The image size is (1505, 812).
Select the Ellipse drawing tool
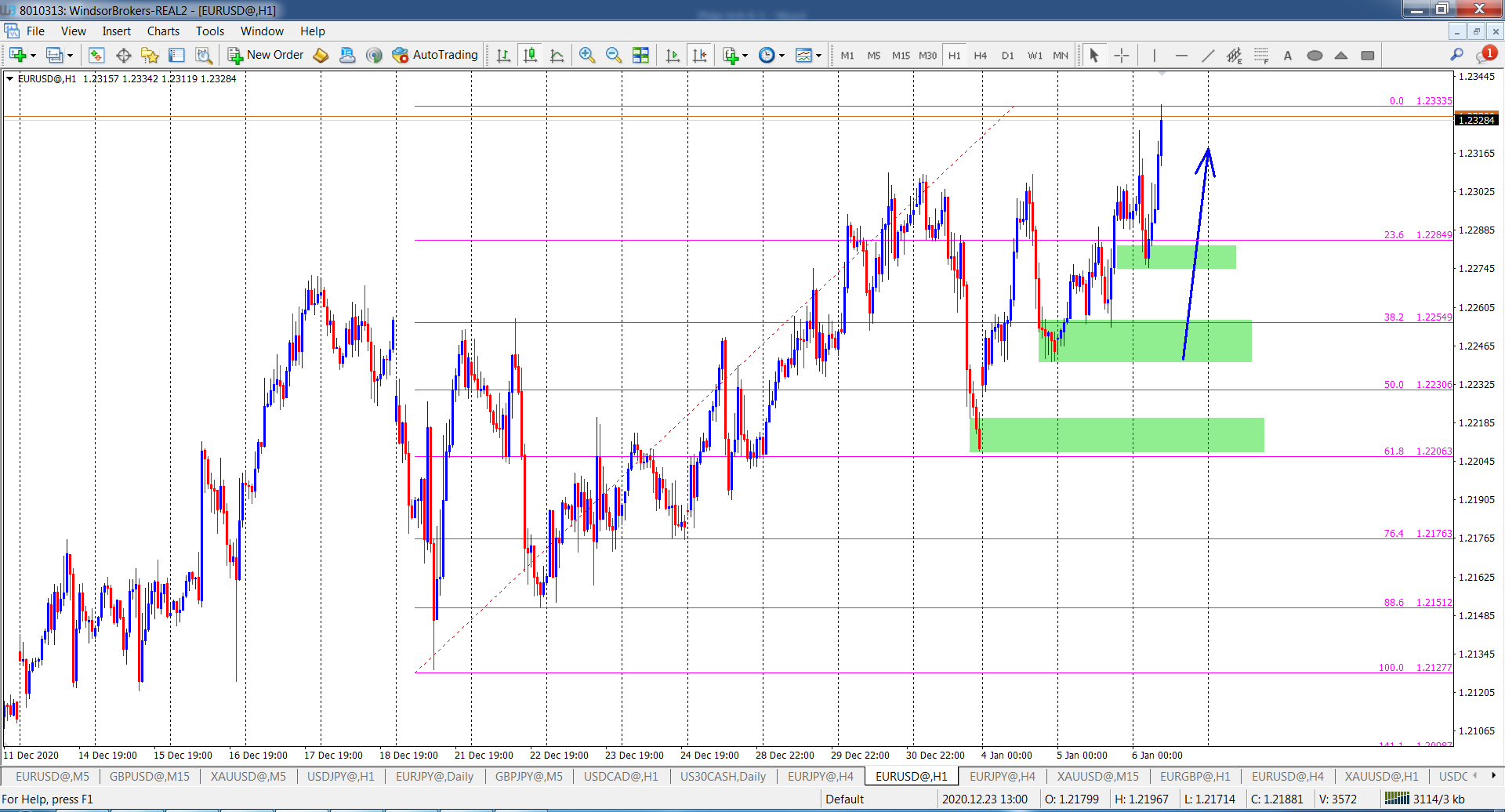coord(1315,55)
